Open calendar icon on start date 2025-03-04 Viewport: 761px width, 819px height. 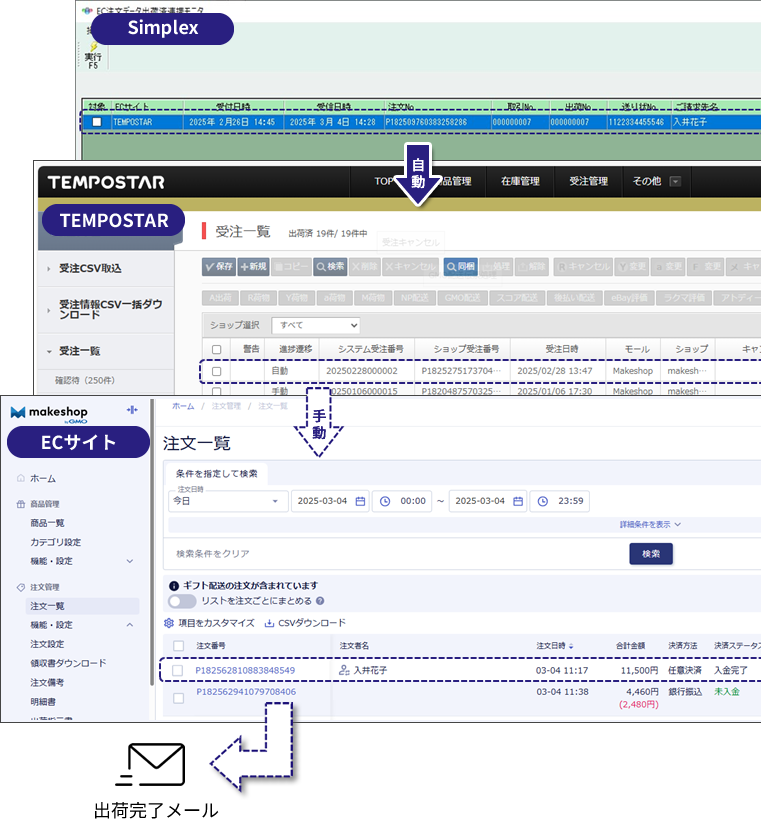tap(360, 501)
